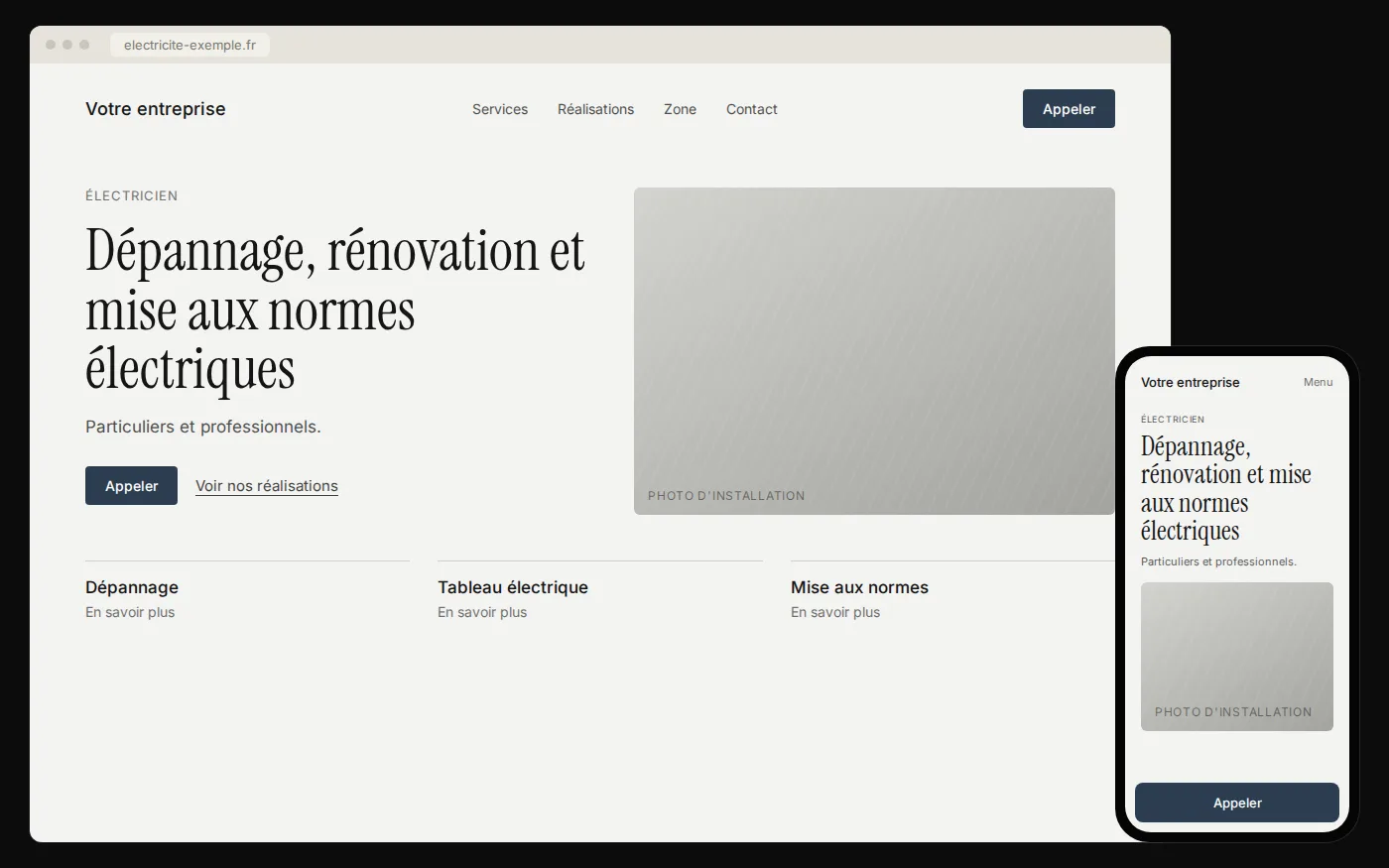Open 'En savoir plus' under Tableau électrique

tap(482, 612)
